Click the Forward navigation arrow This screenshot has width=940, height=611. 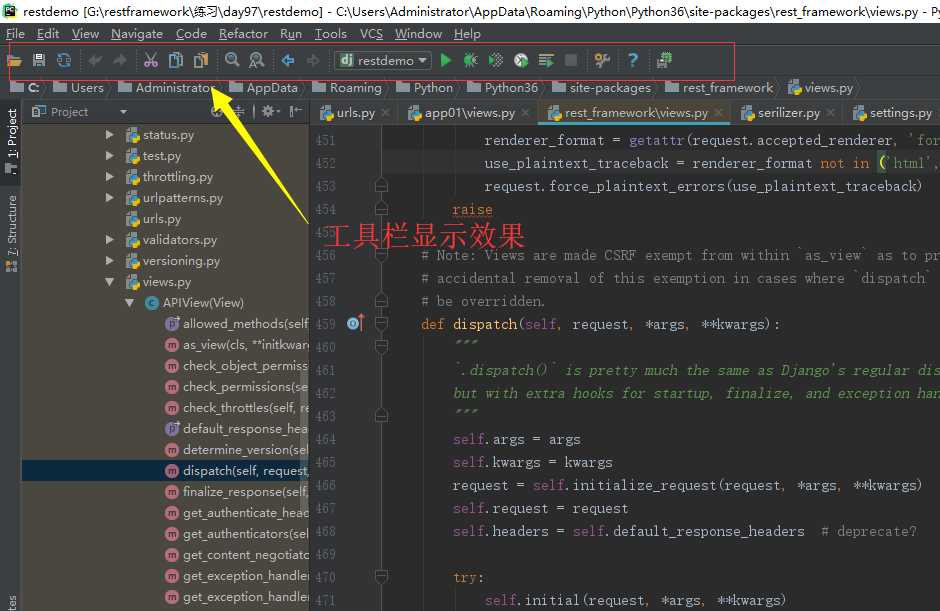313,60
